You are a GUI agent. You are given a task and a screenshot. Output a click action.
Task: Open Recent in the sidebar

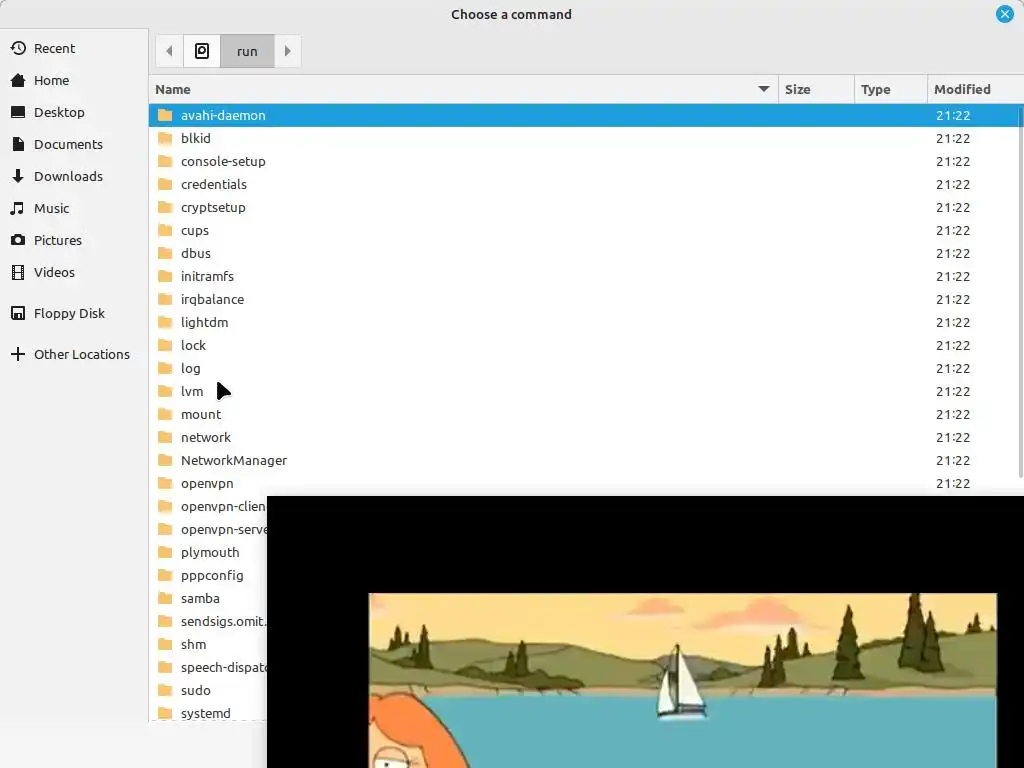74,48
